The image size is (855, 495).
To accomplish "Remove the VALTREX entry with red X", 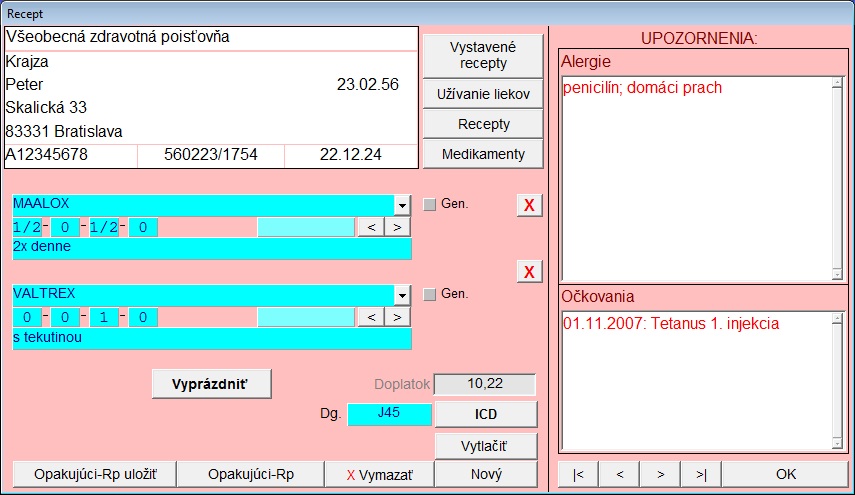I will pos(529,272).
